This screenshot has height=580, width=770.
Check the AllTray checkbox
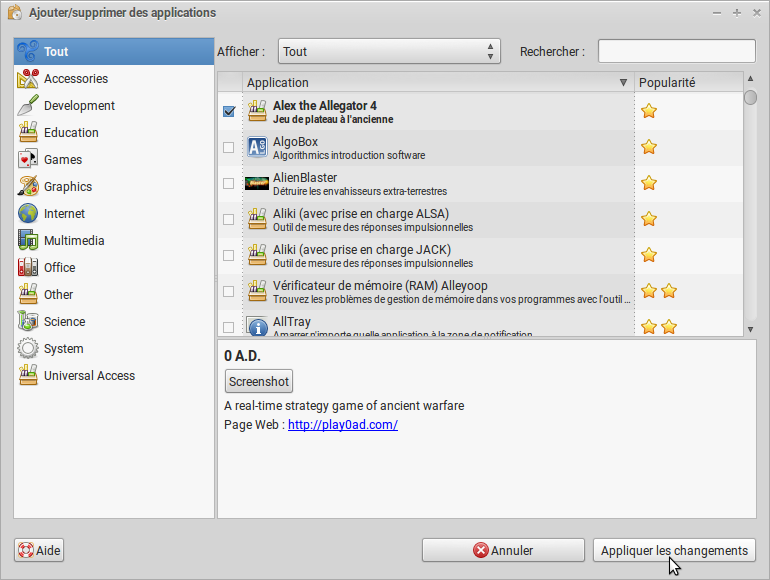(228, 327)
